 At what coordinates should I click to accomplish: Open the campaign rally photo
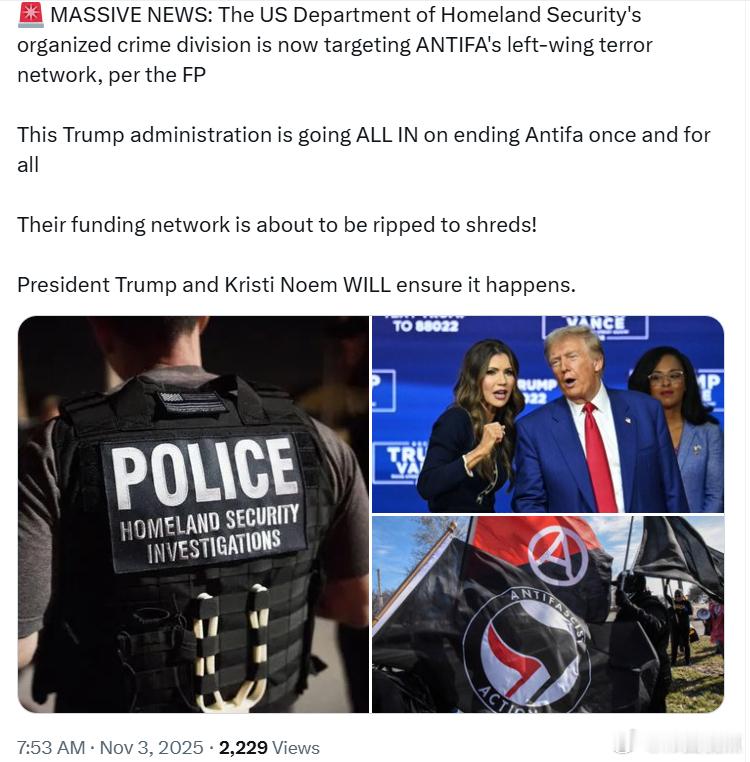pyautogui.click(x=548, y=414)
